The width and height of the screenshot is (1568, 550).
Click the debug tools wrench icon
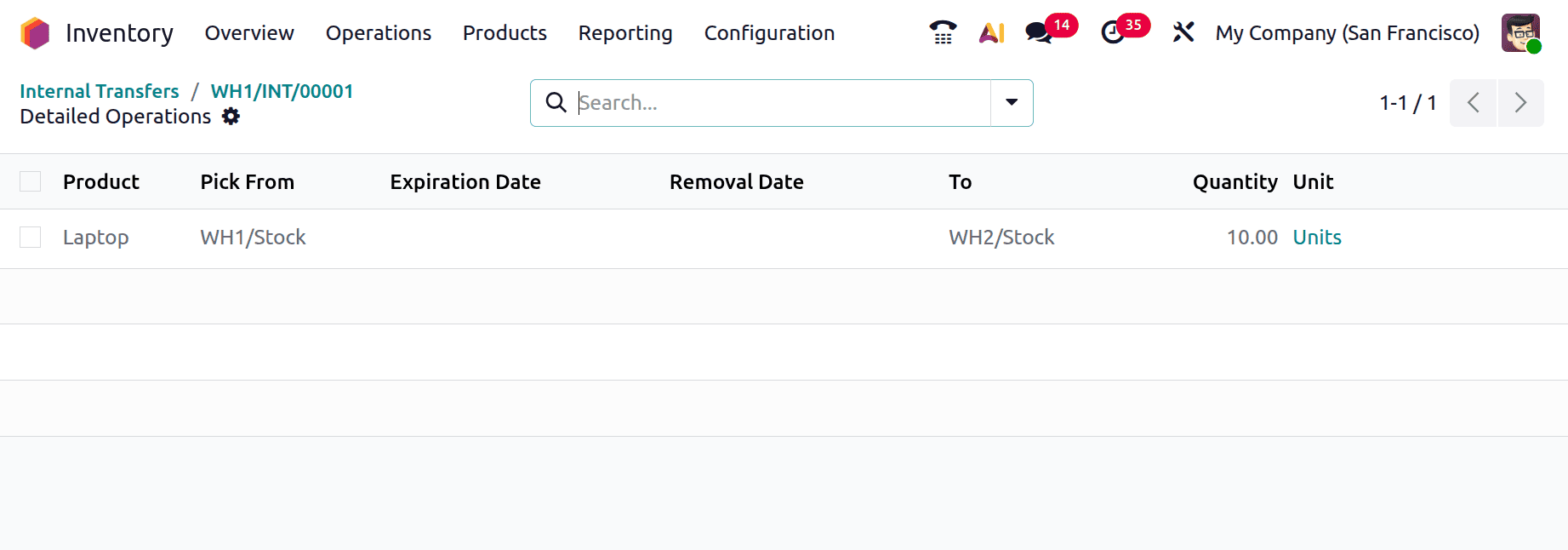pos(1183,32)
